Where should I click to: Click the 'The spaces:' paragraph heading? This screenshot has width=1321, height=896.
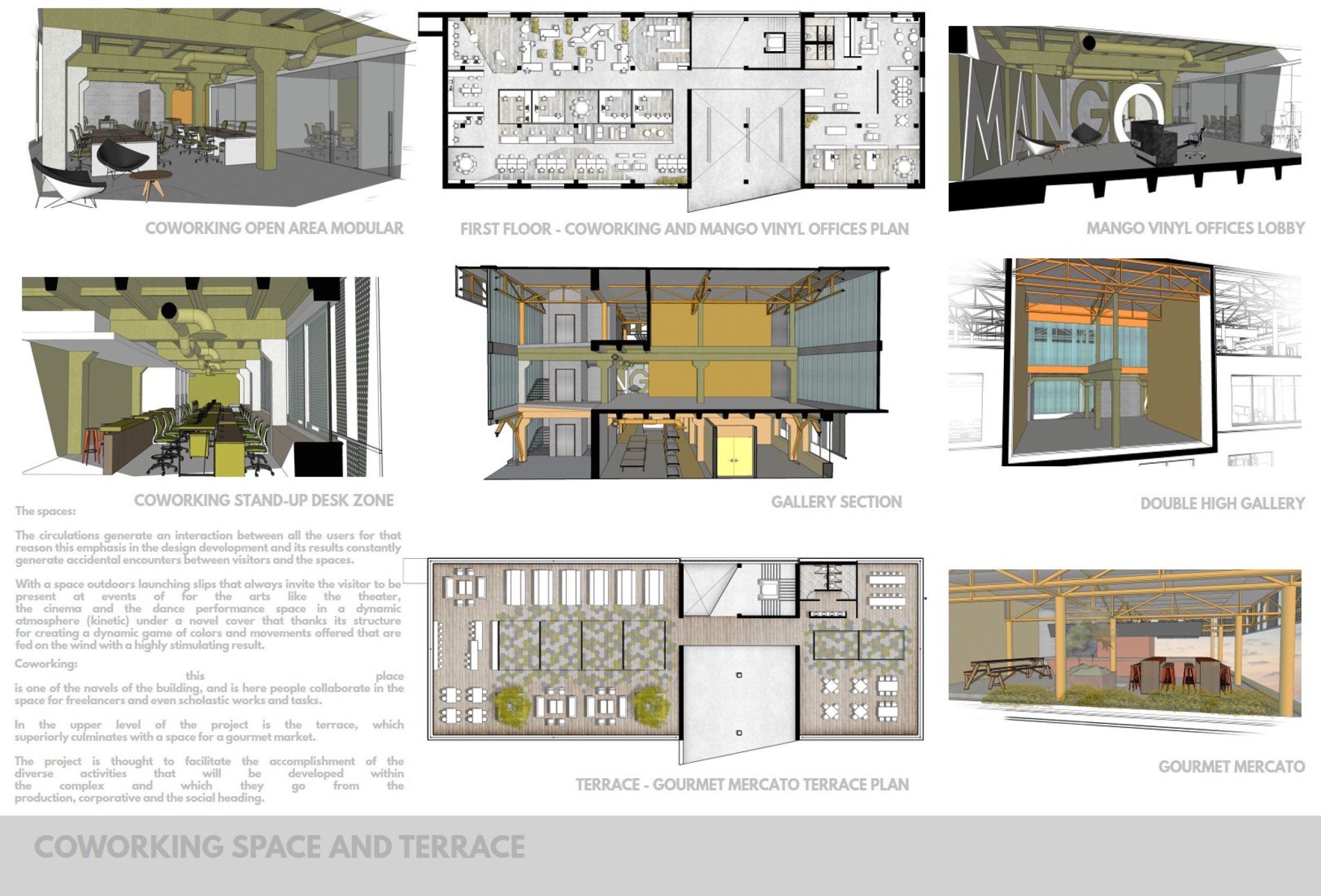click(x=45, y=511)
